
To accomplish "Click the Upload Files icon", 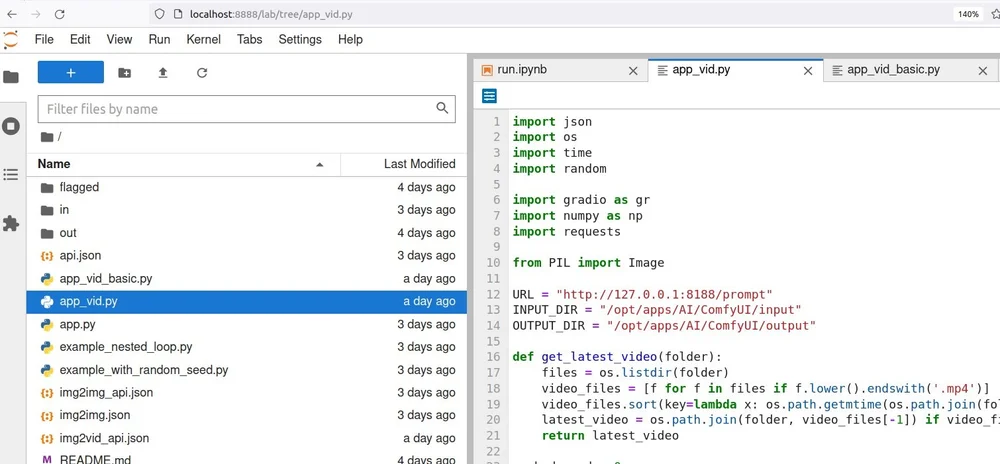I will pos(163,73).
